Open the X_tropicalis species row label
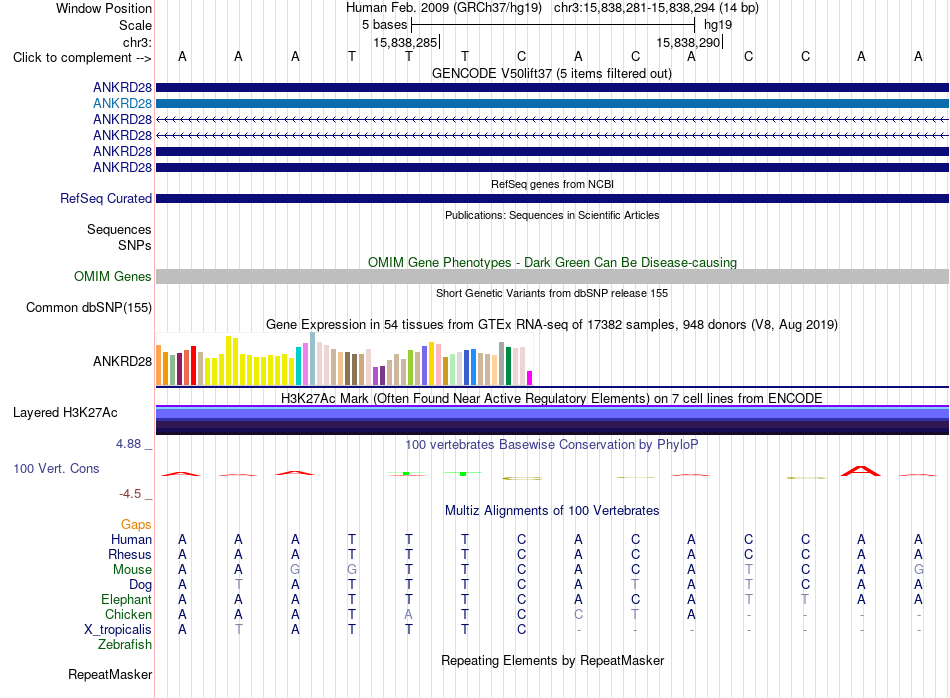 (118, 630)
